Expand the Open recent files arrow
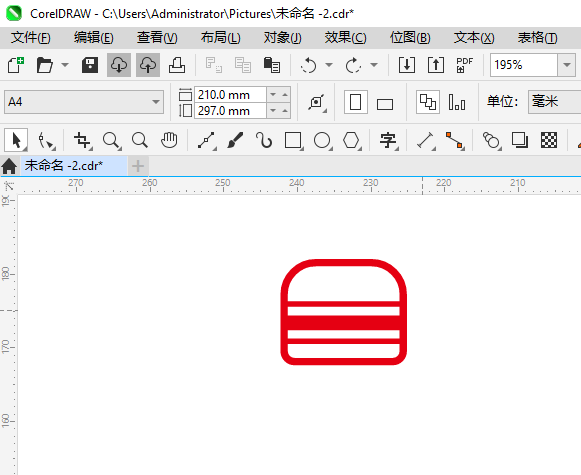581x475 pixels. (x=65, y=65)
